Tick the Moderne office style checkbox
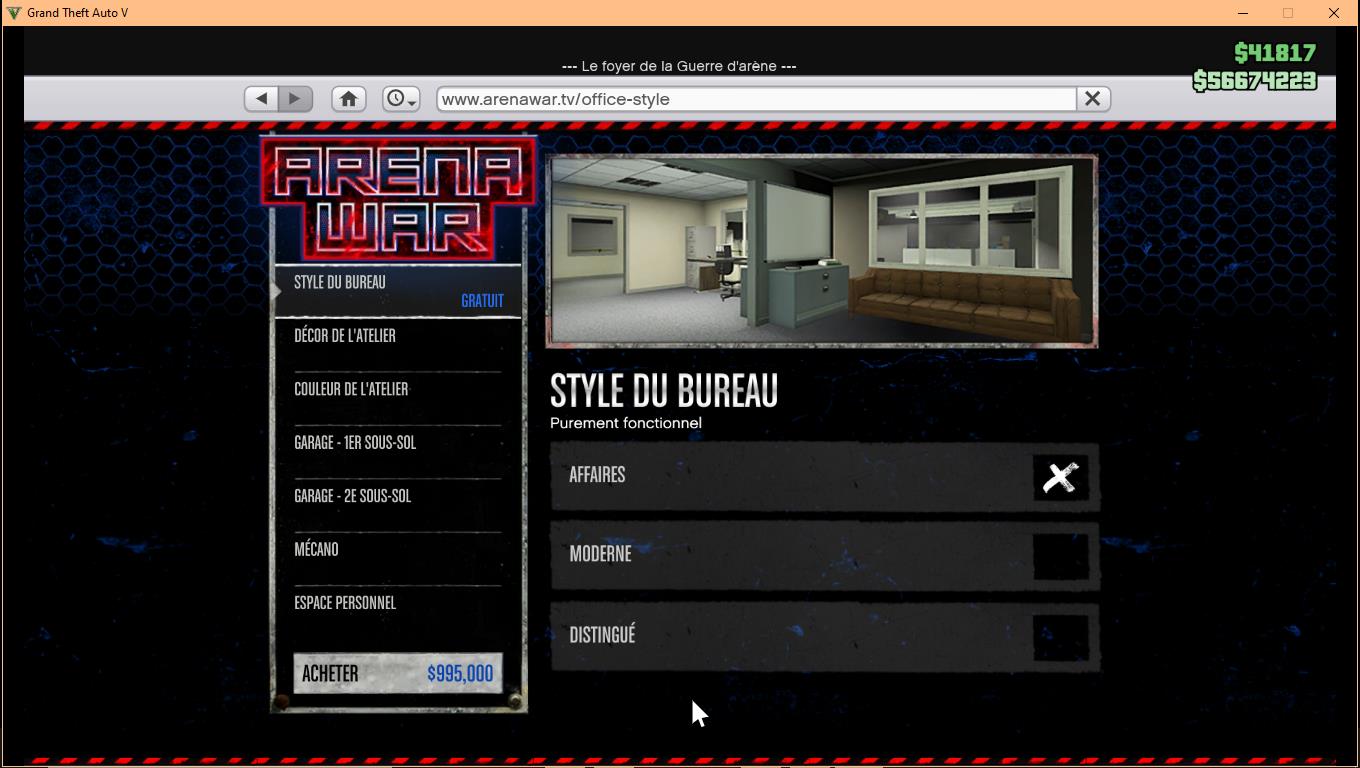Viewport: 1360px width, 768px height. (1060, 556)
